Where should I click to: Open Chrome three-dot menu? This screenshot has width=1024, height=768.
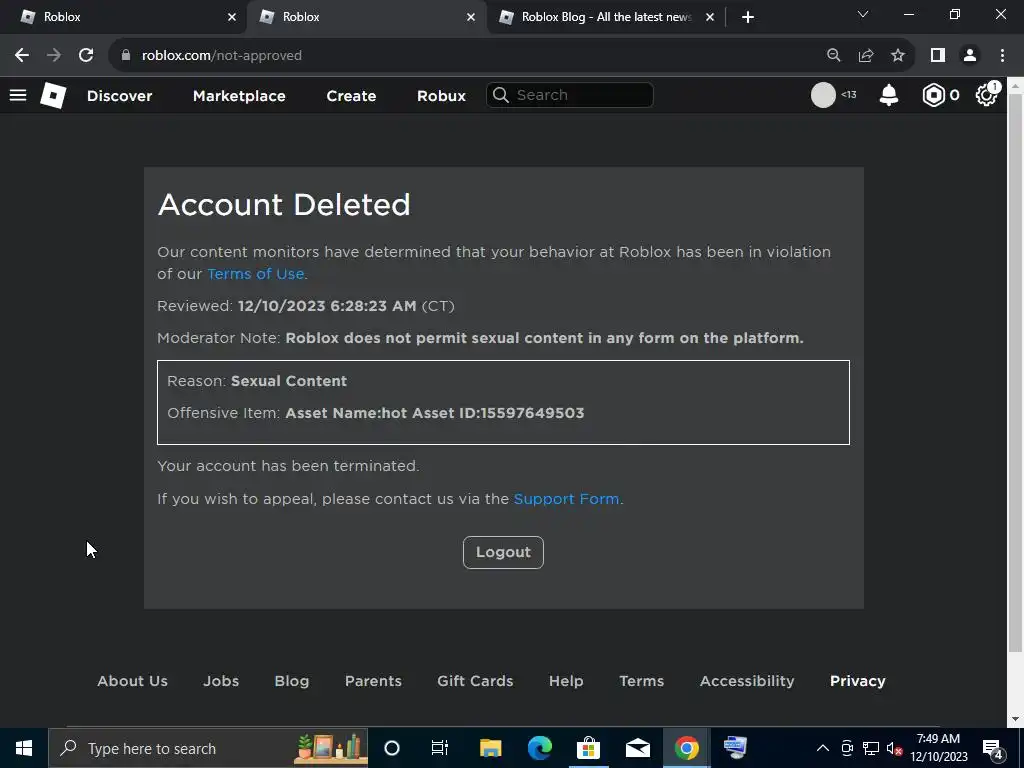click(1002, 56)
